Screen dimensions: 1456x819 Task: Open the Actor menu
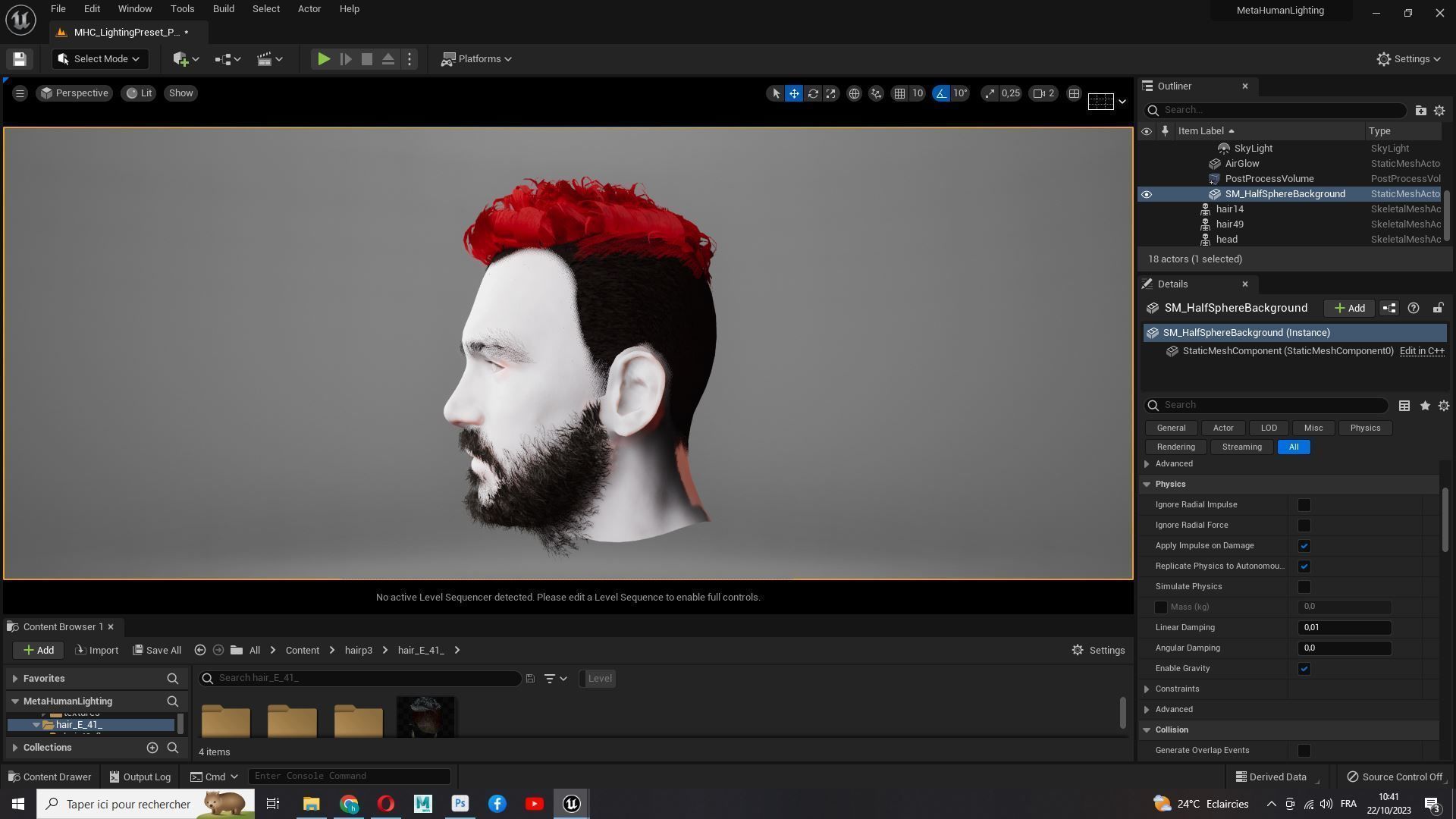(x=309, y=9)
